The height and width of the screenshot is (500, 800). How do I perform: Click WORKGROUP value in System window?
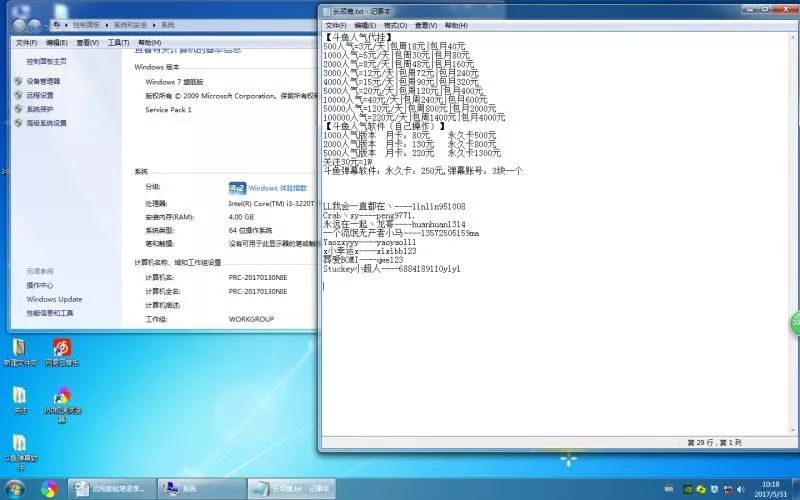point(251,319)
